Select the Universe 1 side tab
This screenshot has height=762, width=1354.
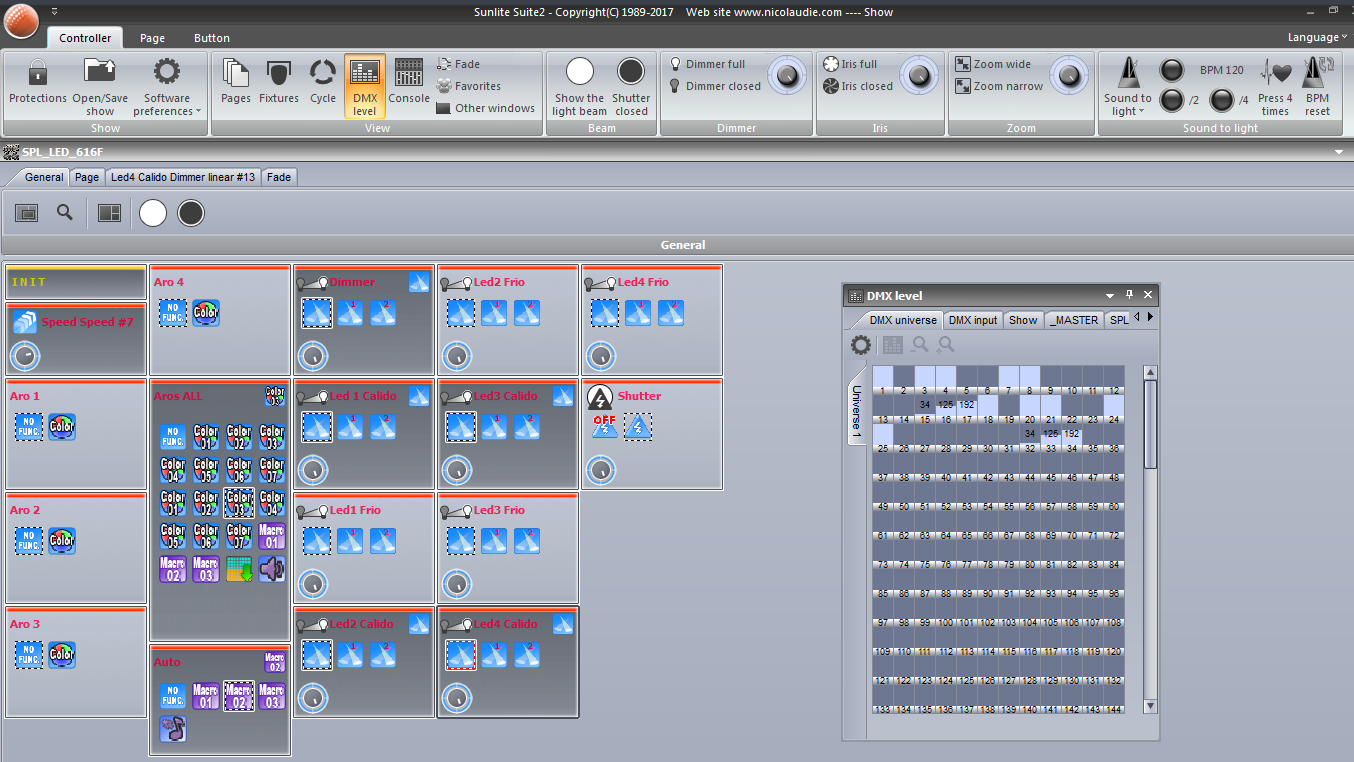[856, 409]
